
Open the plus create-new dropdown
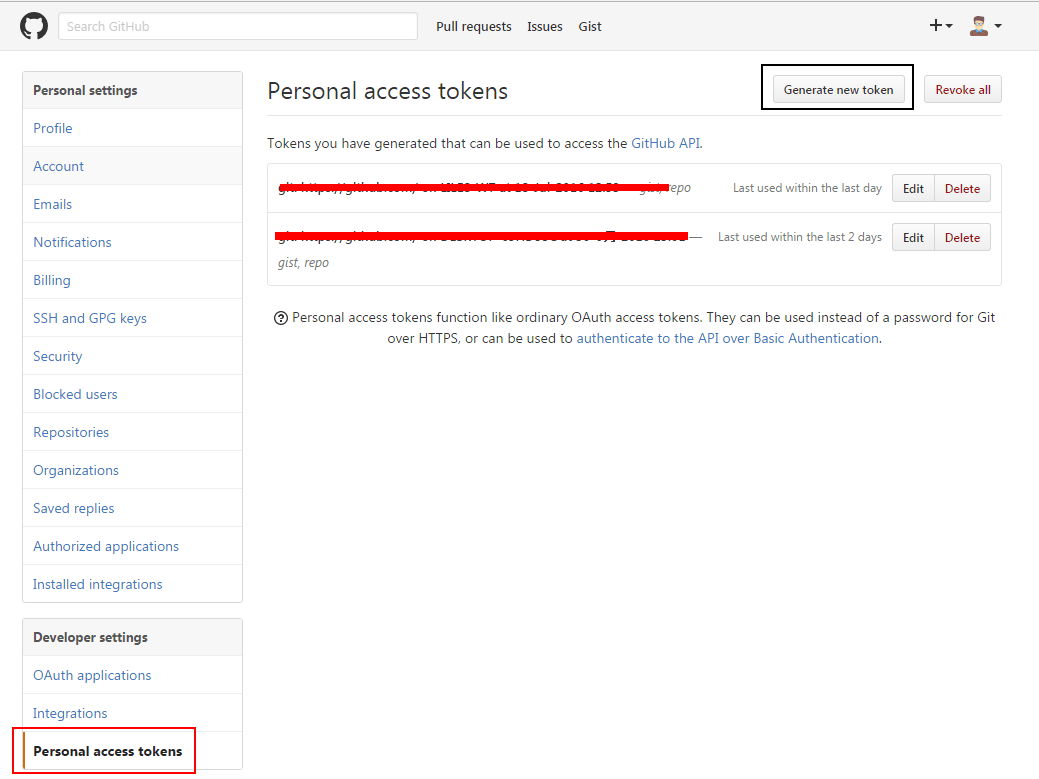click(940, 26)
